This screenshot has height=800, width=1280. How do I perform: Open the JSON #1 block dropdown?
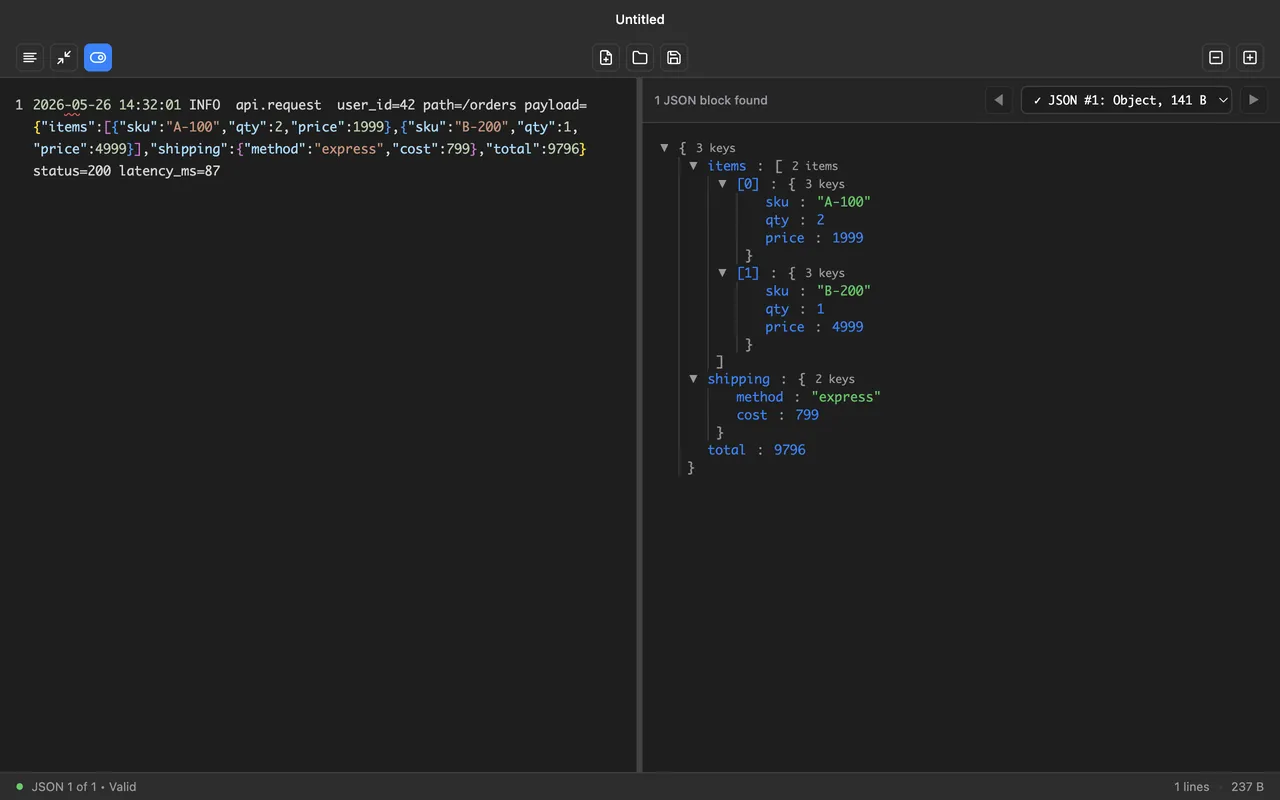(1127, 100)
